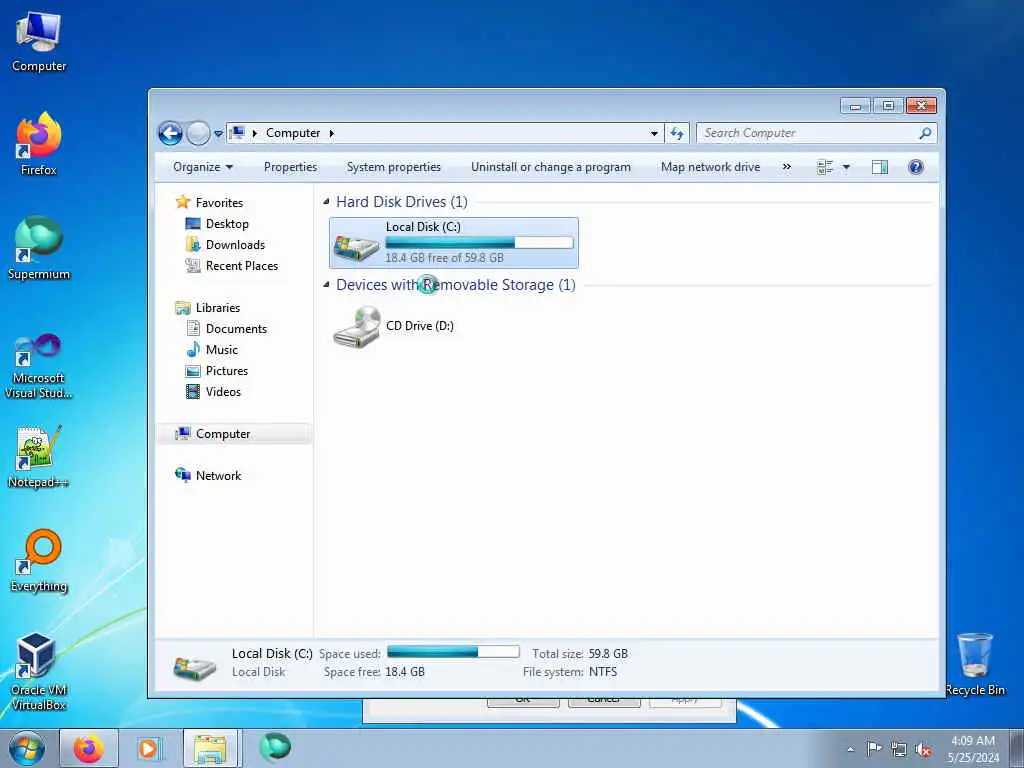Open the Oracle VM VirtualBox shortcut
The width and height of the screenshot is (1024, 768).
coord(39,671)
